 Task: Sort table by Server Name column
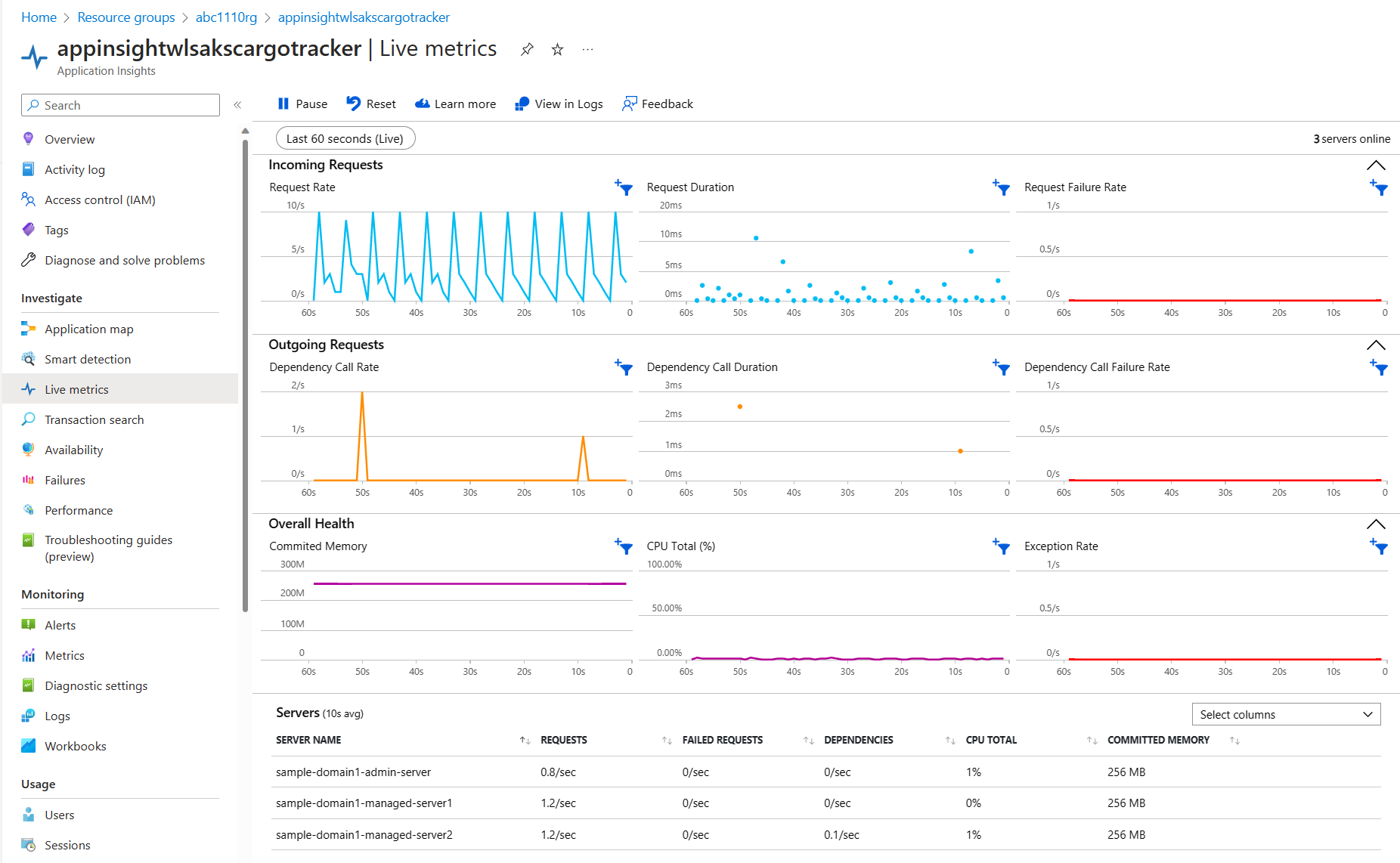pyautogui.click(x=525, y=741)
